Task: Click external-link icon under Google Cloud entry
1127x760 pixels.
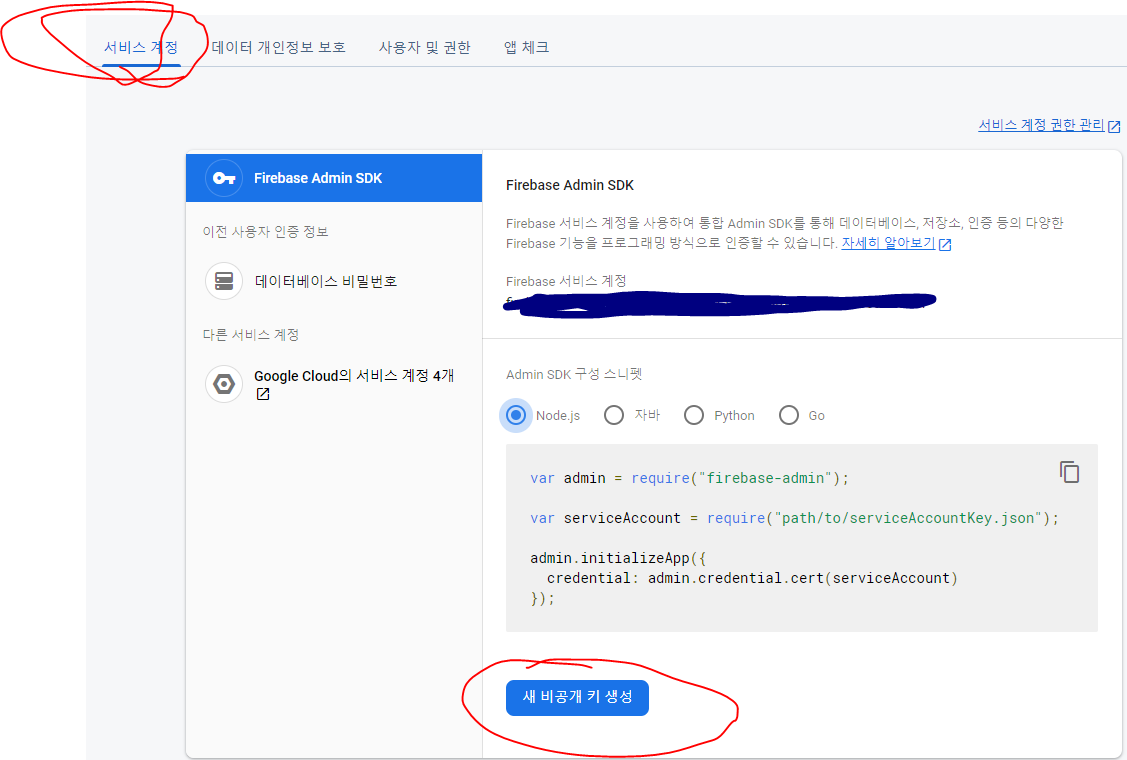Action: coord(263,394)
